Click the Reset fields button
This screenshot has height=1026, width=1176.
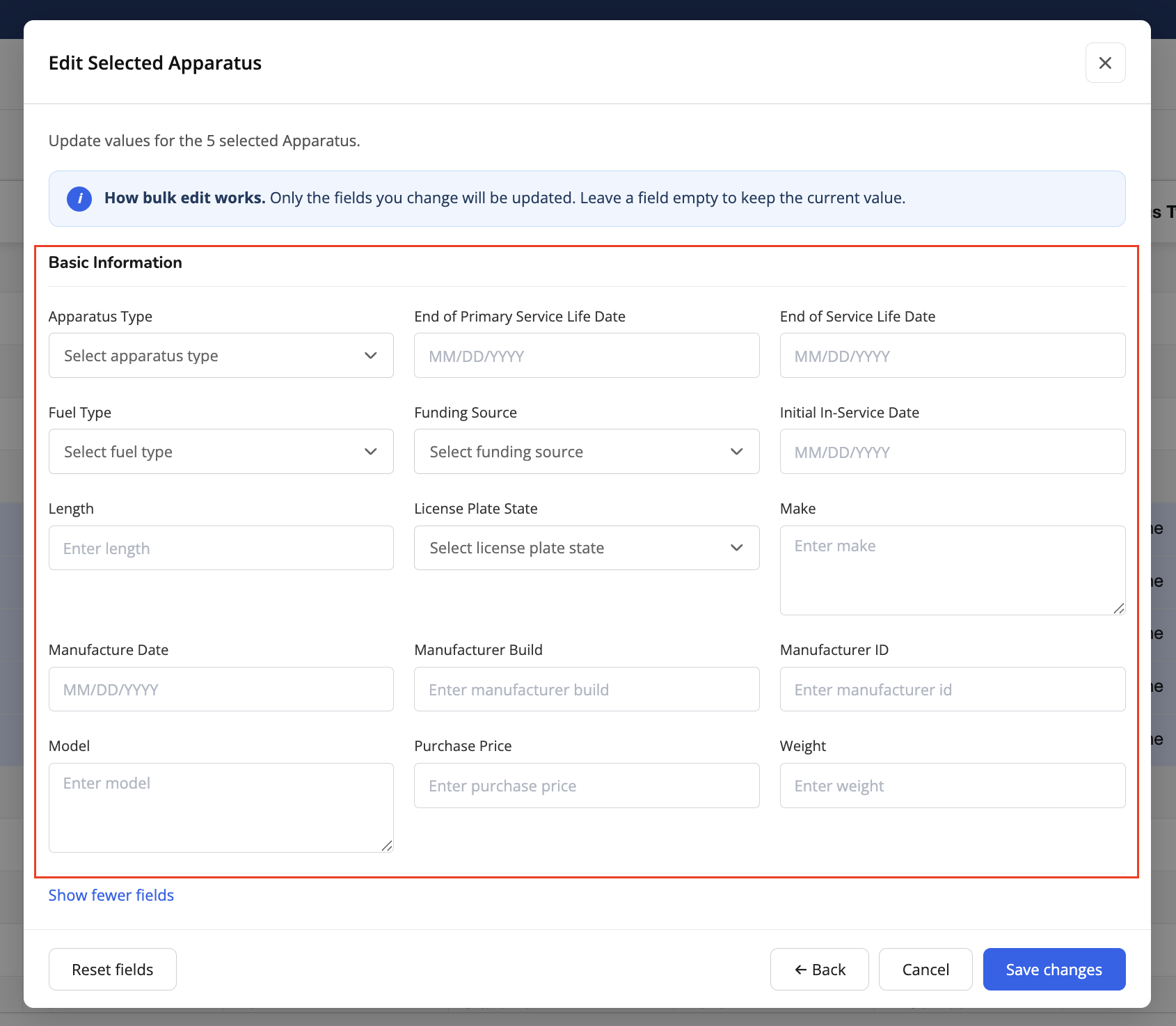113,969
